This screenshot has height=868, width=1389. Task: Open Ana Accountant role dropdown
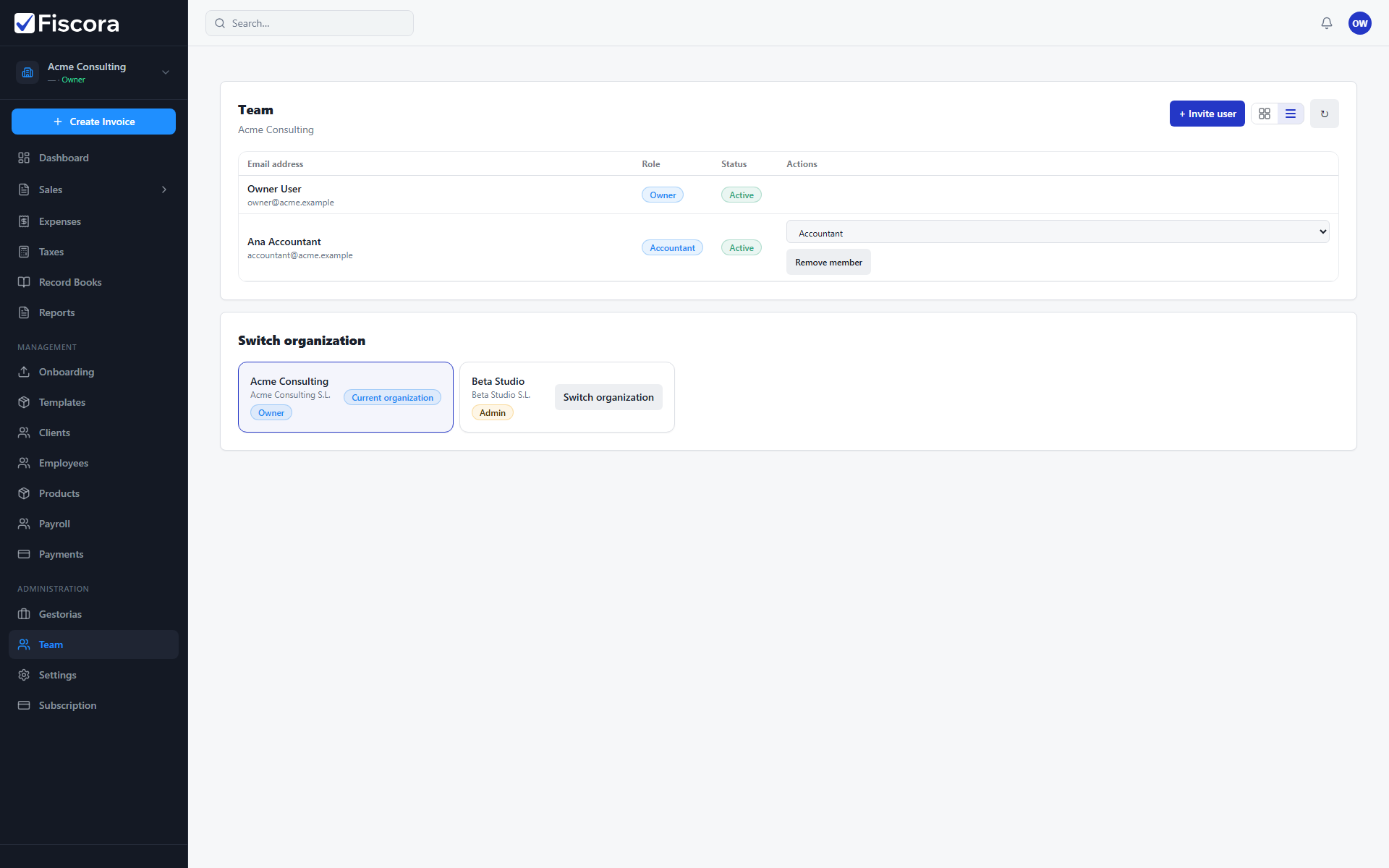click(1058, 232)
